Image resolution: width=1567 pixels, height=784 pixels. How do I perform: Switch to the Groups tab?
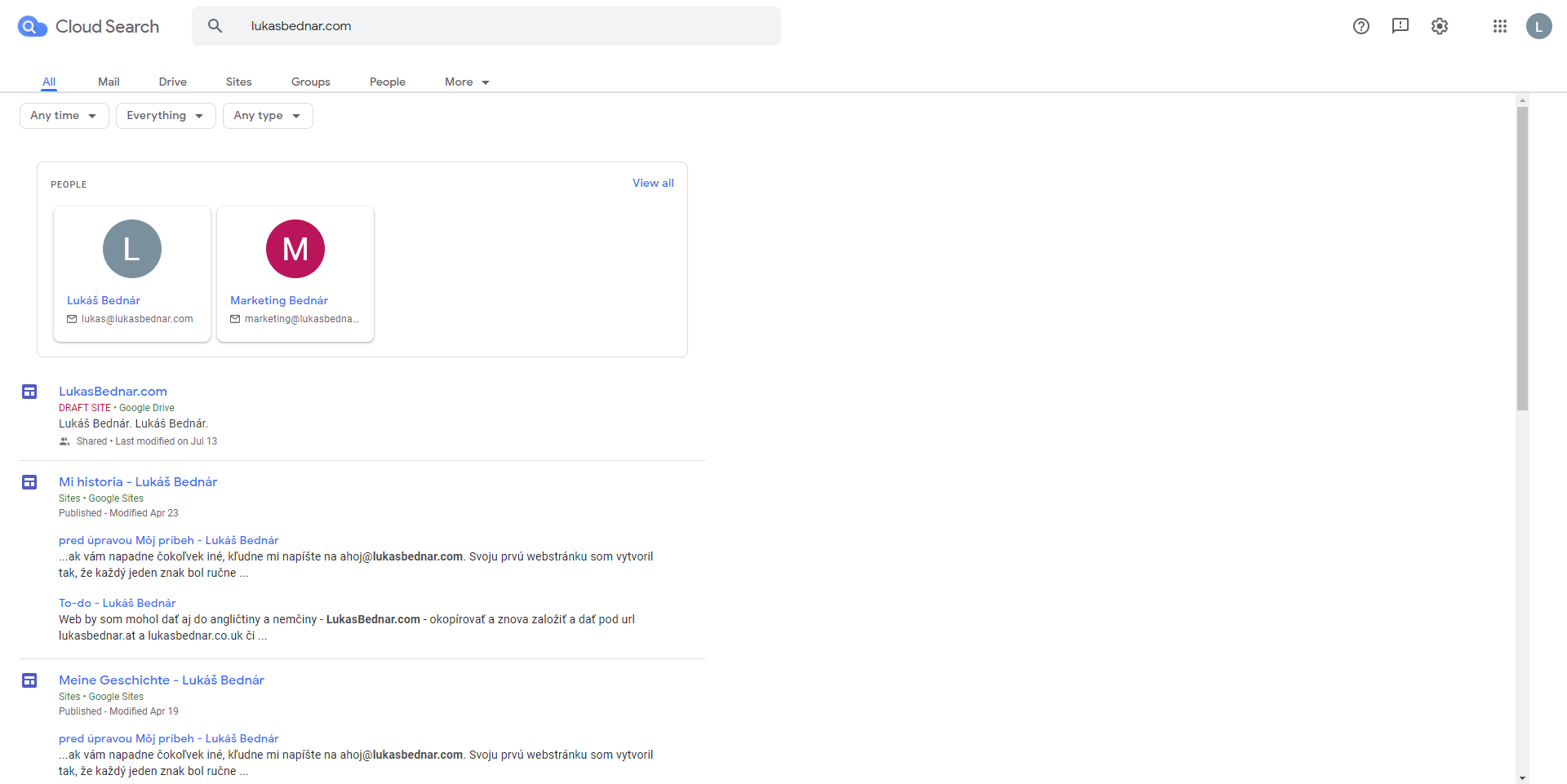pyautogui.click(x=311, y=82)
